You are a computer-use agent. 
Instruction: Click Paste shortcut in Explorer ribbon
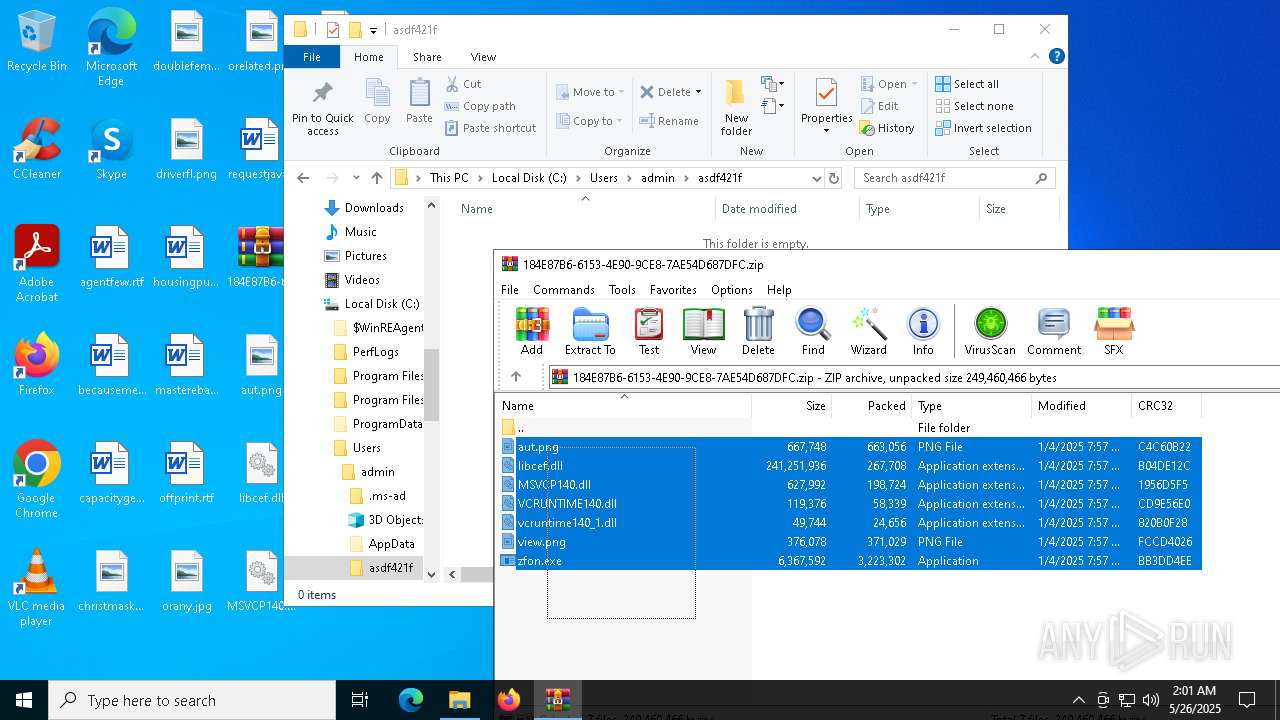tap(491, 128)
